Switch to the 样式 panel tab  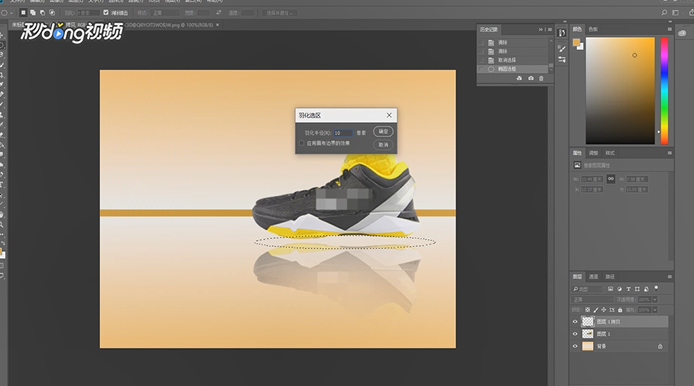pos(610,153)
